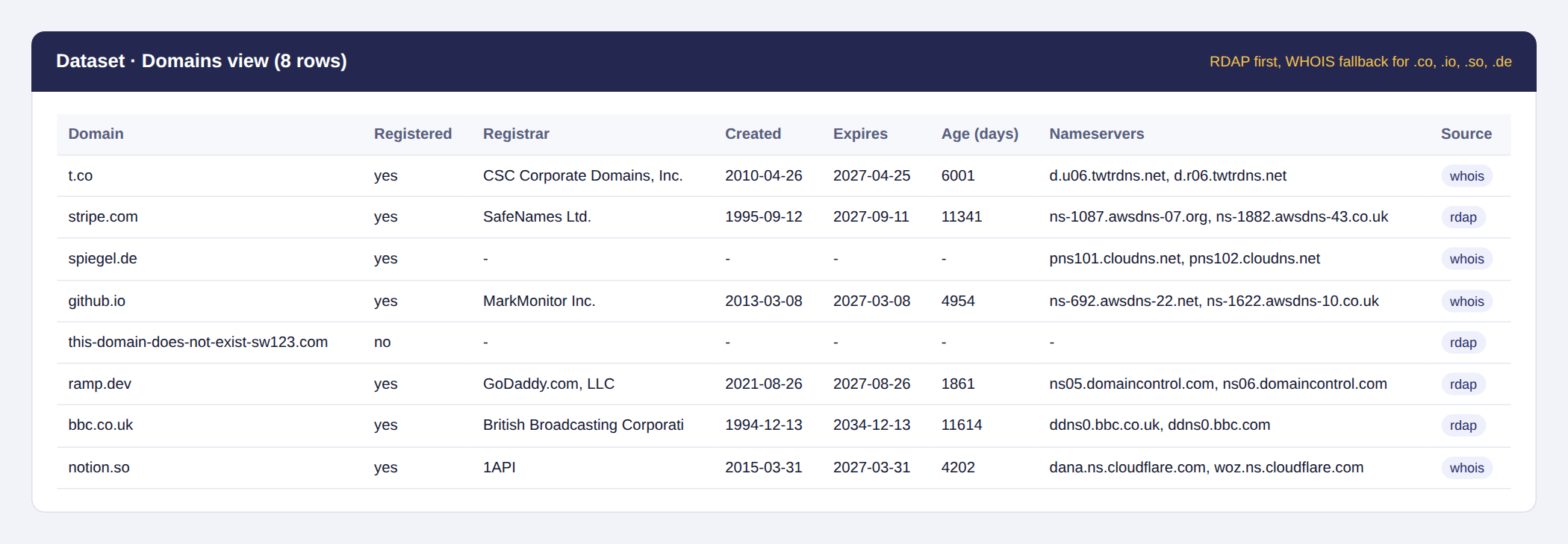1568x544 pixels.
Task: Select registered value no
Action: (382, 343)
